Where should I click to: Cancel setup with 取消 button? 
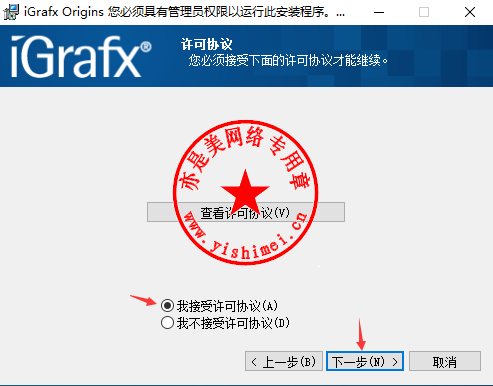(x=445, y=361)
